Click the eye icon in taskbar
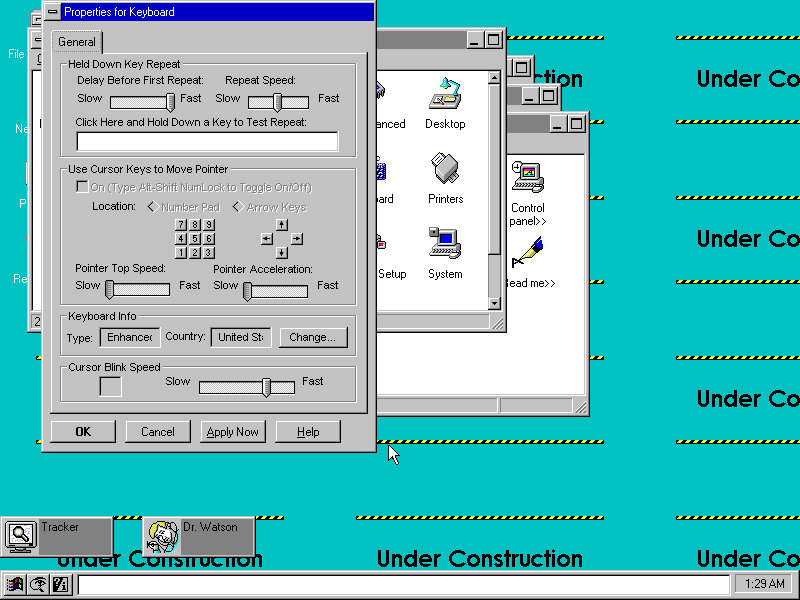The image size is (800, 600). click(37, 585)
